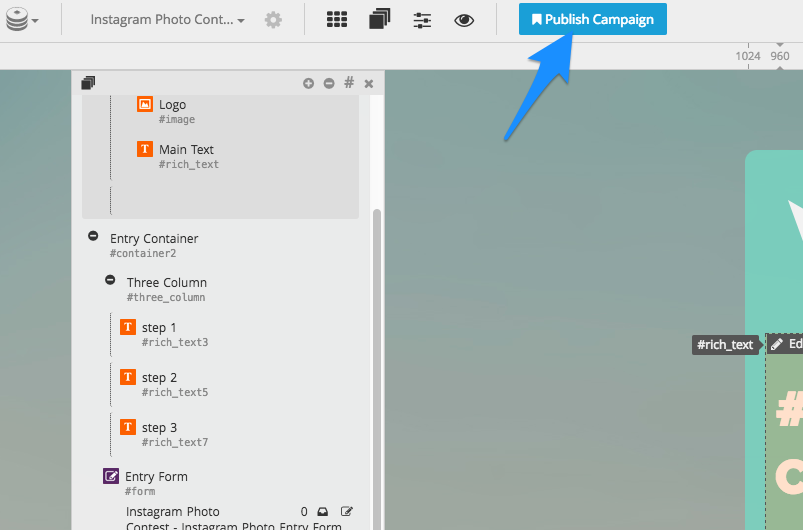The image size is (803, 530).
Task: Click the Publish Campaign button
Action: pos(592,19)
